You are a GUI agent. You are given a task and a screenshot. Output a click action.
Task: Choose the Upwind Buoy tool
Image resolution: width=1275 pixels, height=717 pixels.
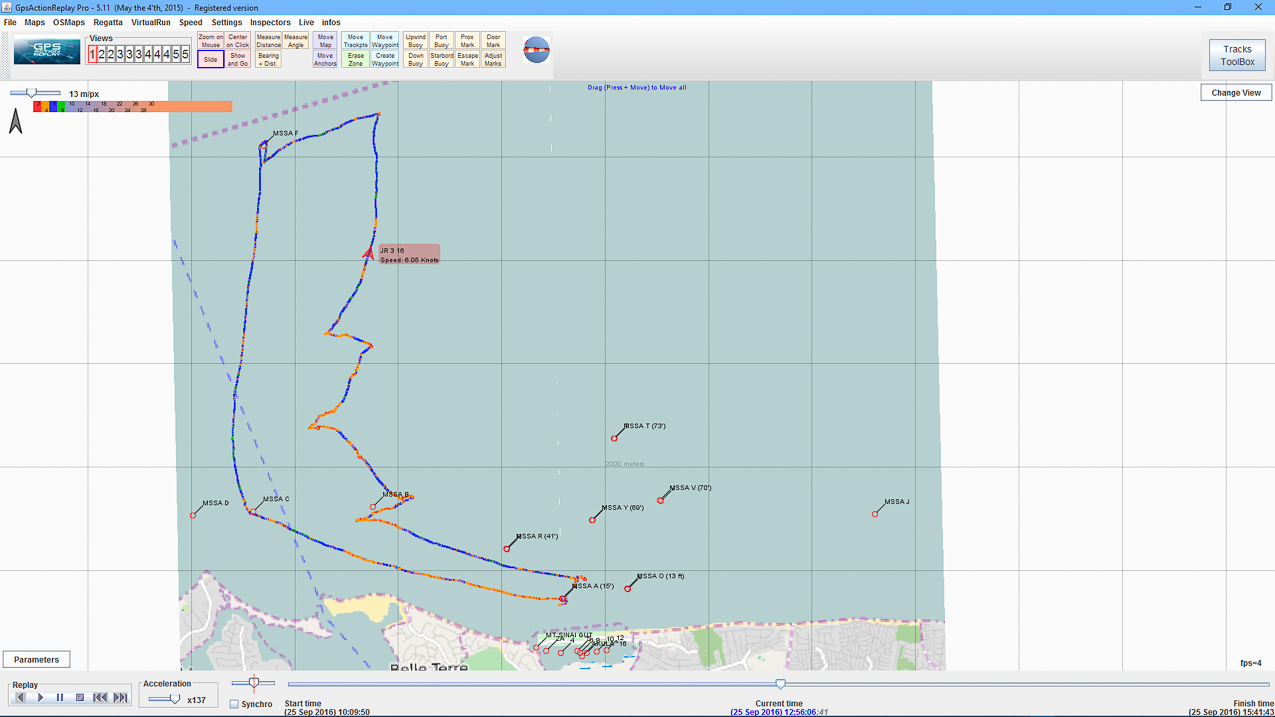tap(415, 41)
